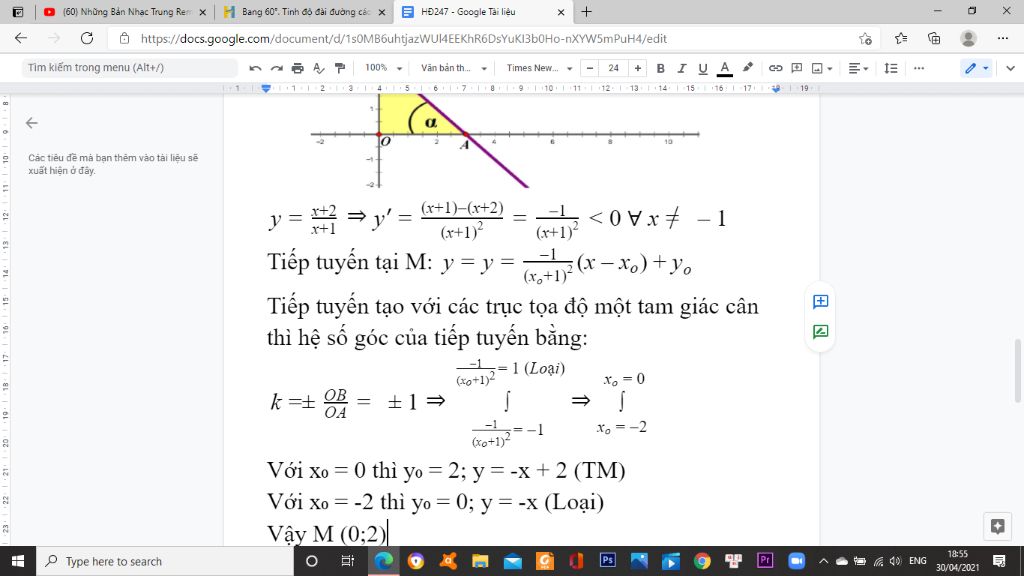Image resolution: width=1024 pixels, height=576 pixels.
Task: Decrease font size with minus button
Action: point(590,68)
